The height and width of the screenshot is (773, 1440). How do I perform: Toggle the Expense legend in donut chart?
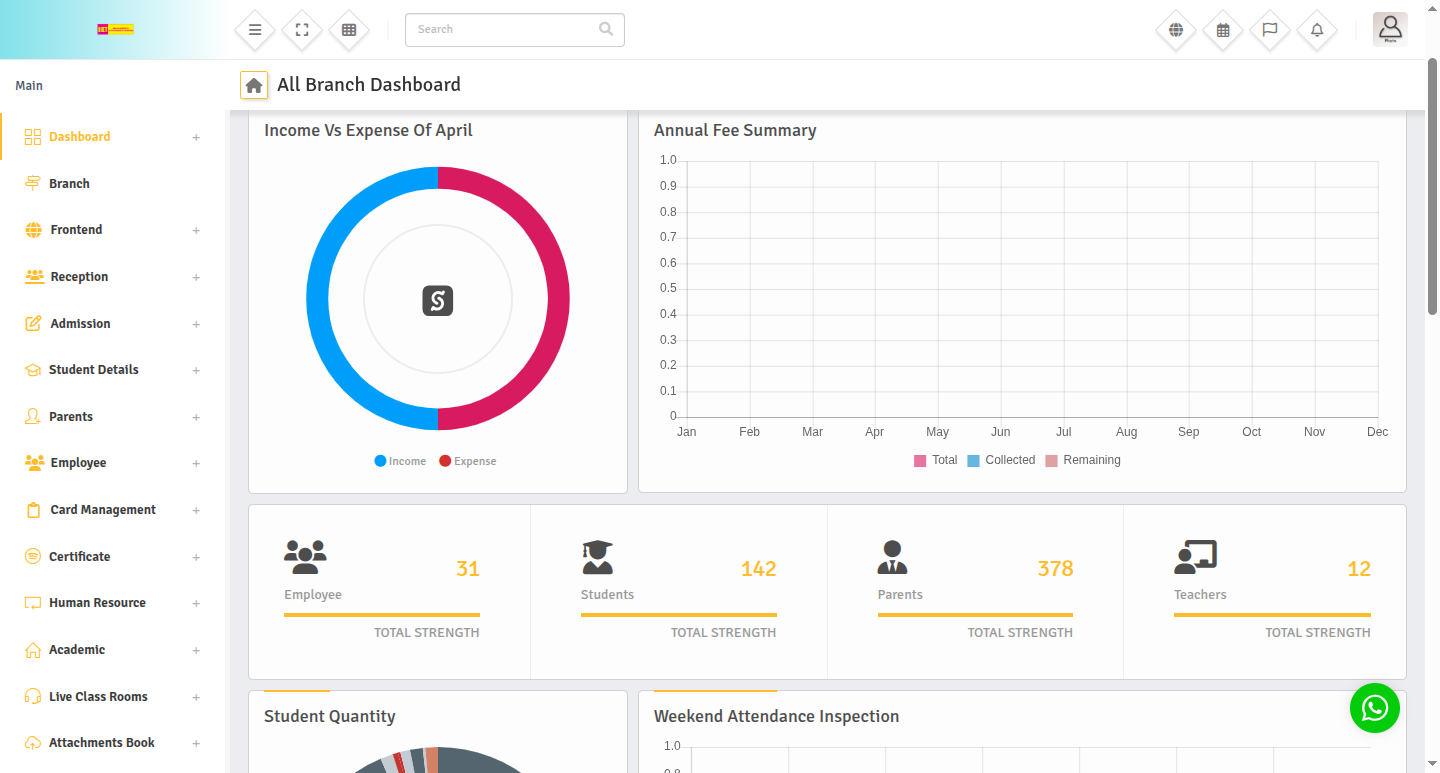467,461
